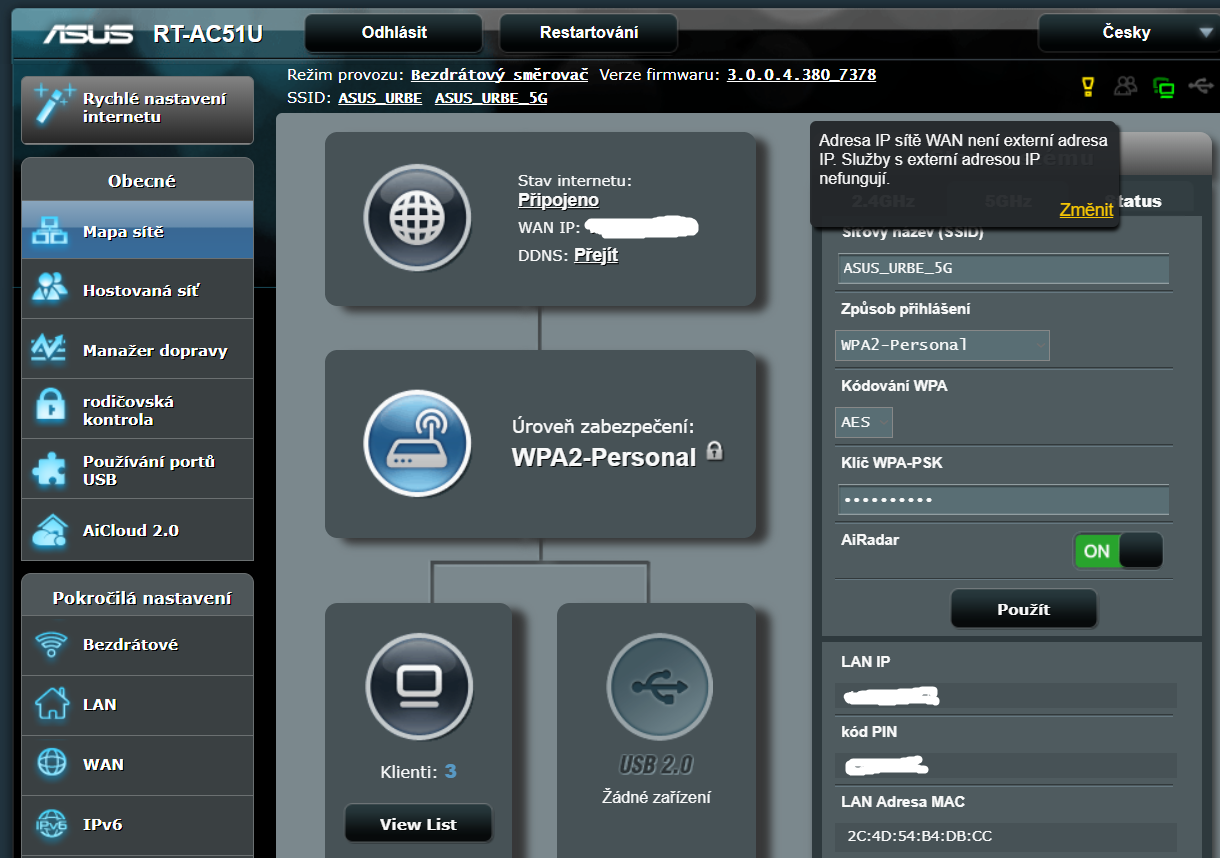
Task: Open LAN advanced settings item
Action: pos(138,704)
